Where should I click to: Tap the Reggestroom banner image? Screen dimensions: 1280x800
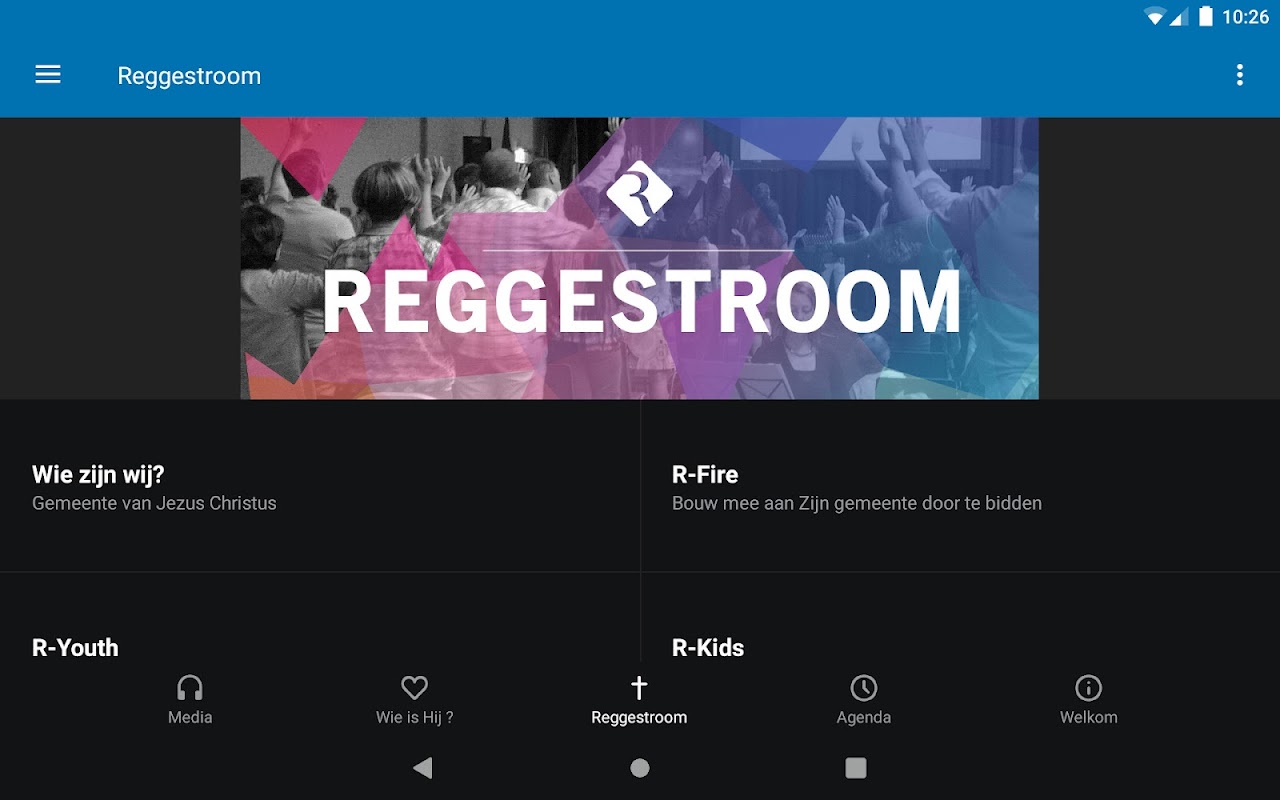[x=639, y=258]
